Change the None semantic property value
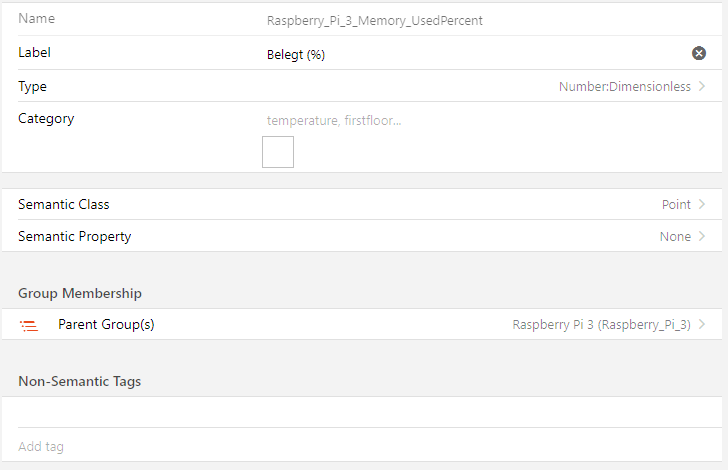728x470 pixels. pyautogui.click(x=675, y=237)
